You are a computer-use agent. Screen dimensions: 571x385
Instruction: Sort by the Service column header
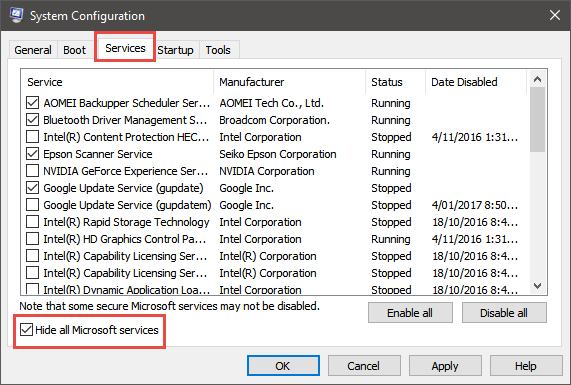[117, 82]
